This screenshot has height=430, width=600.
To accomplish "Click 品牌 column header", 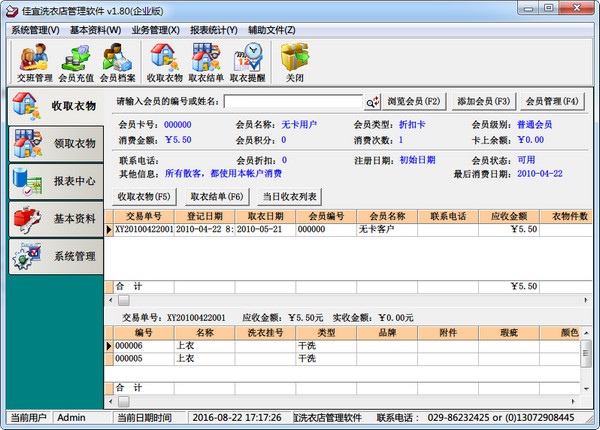I will pyautogui.click(x=387, y=333).
